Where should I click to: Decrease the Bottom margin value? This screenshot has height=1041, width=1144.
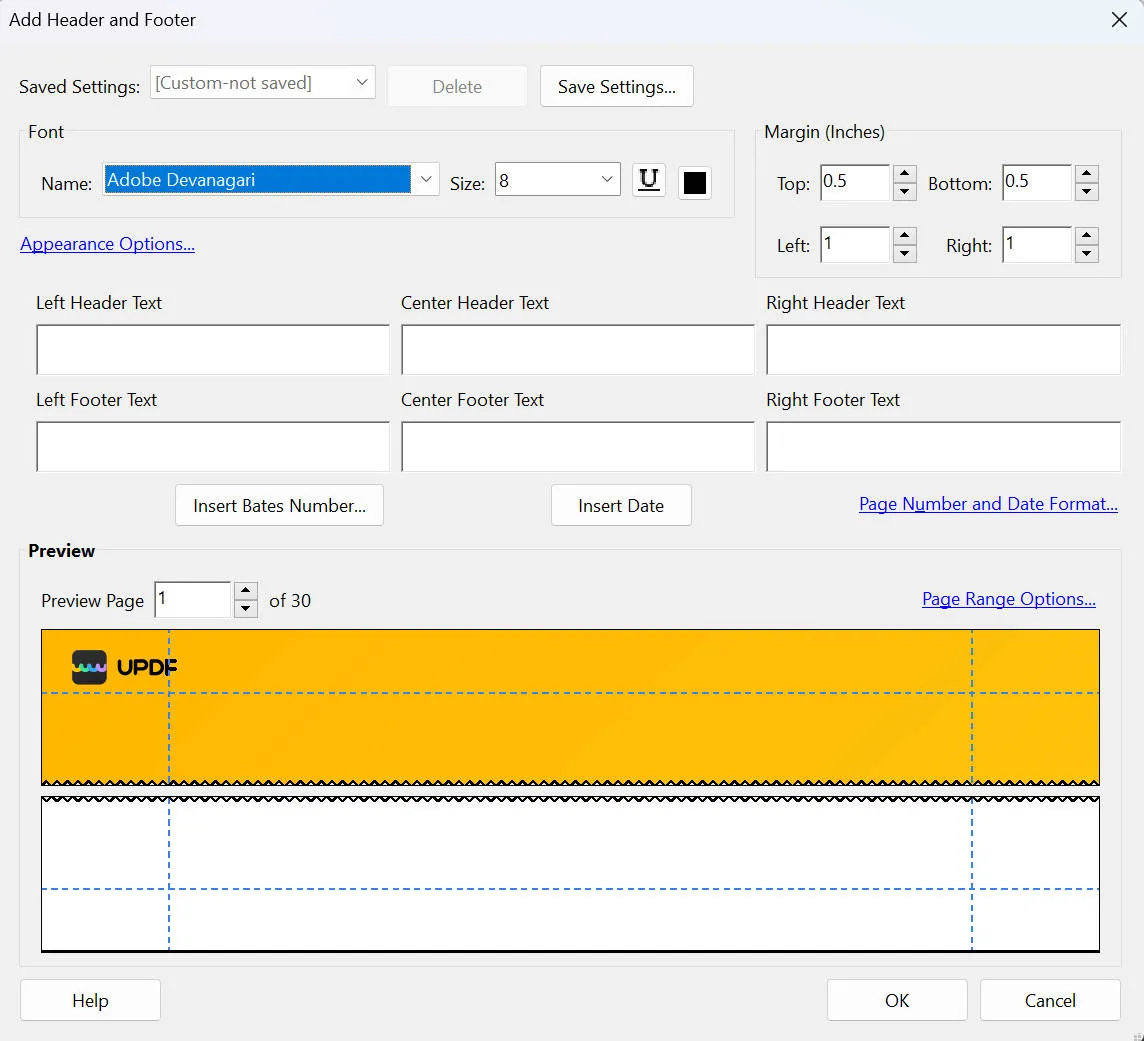(x=1087, y=192)
